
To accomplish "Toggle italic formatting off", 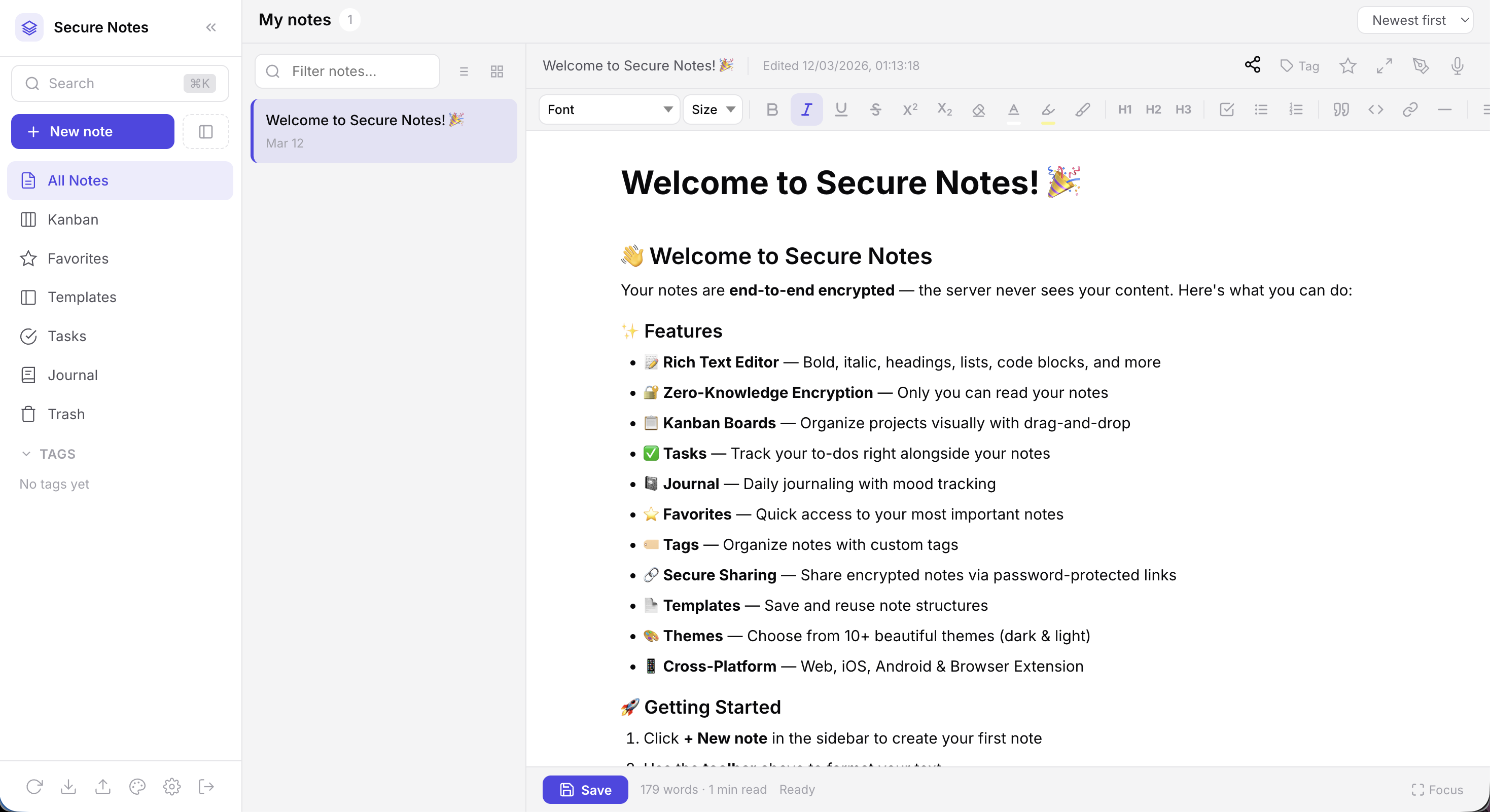I will pos(806,109).
